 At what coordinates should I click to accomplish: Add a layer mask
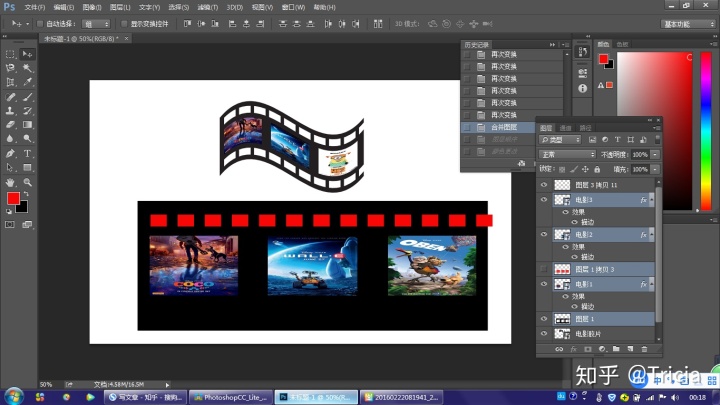(588, 349)
